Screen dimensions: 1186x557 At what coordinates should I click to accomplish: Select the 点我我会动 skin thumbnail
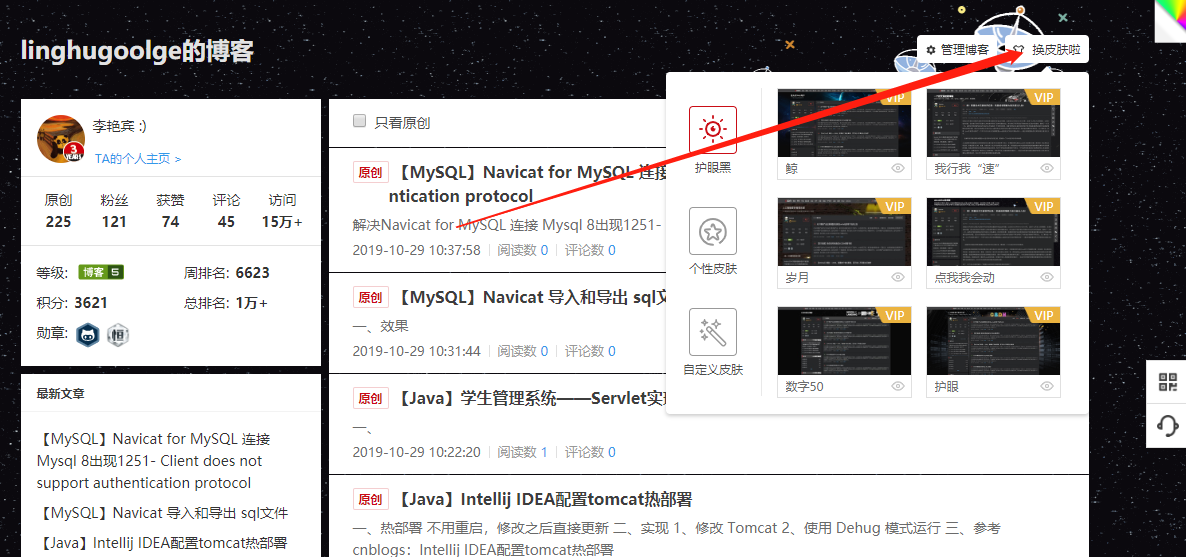[x=993, y=232]
